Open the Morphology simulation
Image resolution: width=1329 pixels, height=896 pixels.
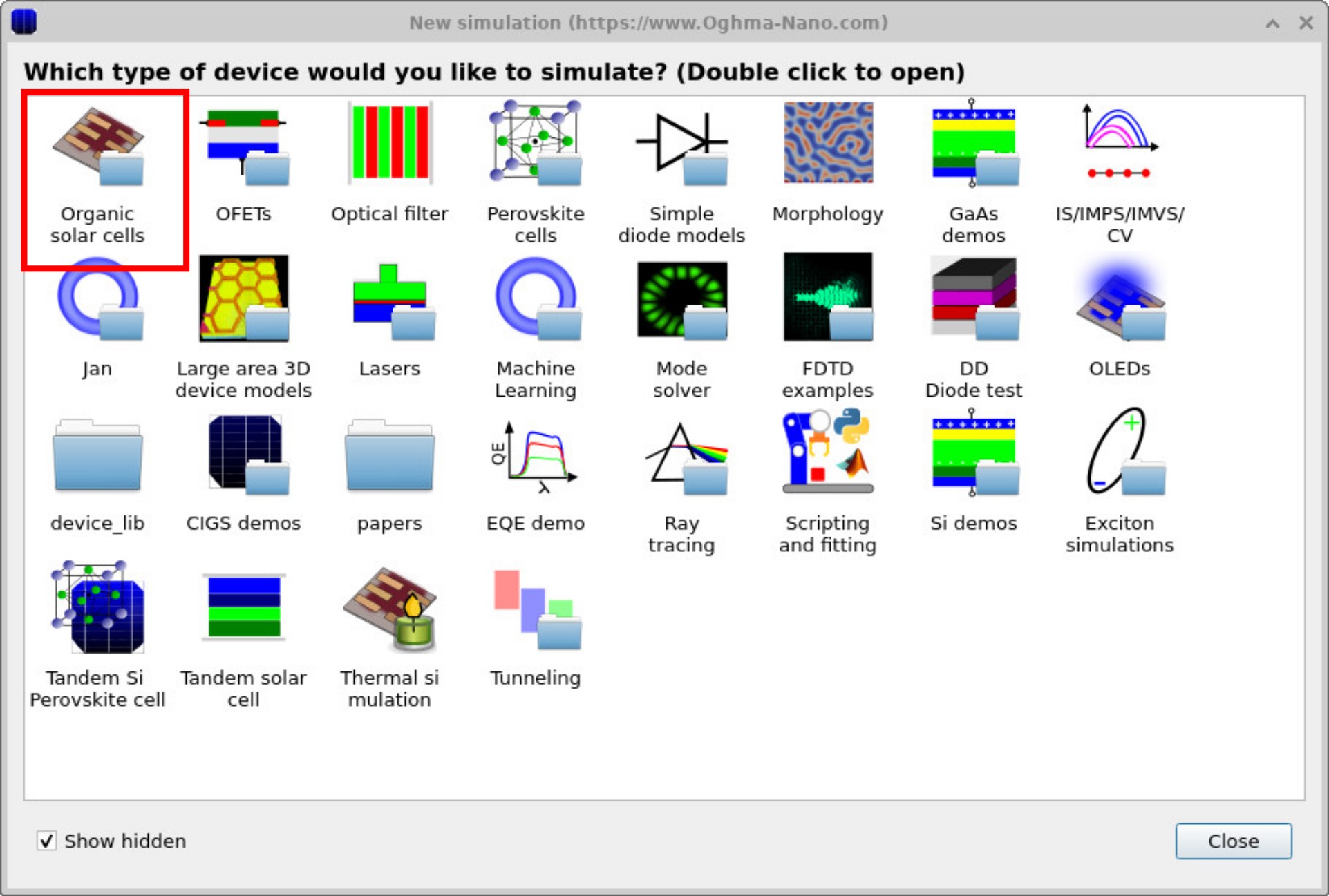[x=827, y=143]
